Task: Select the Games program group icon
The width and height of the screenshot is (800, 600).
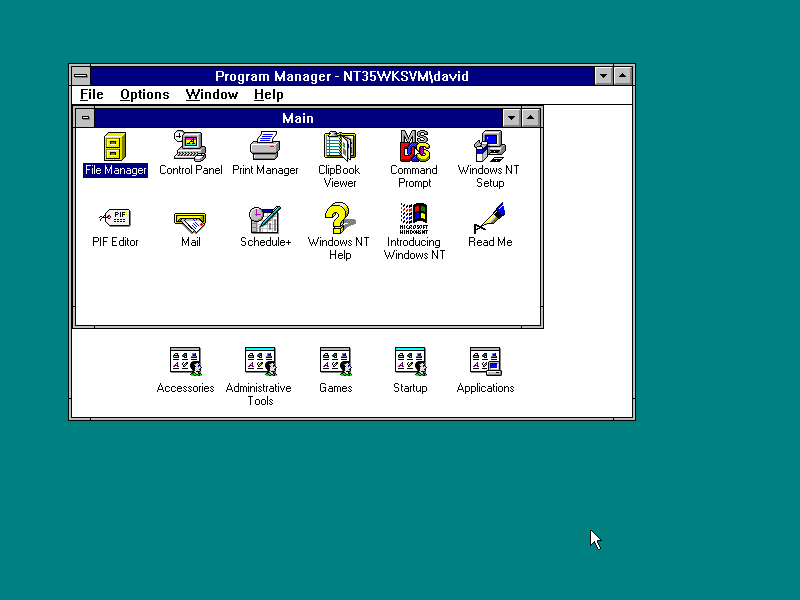Action: 335,362
